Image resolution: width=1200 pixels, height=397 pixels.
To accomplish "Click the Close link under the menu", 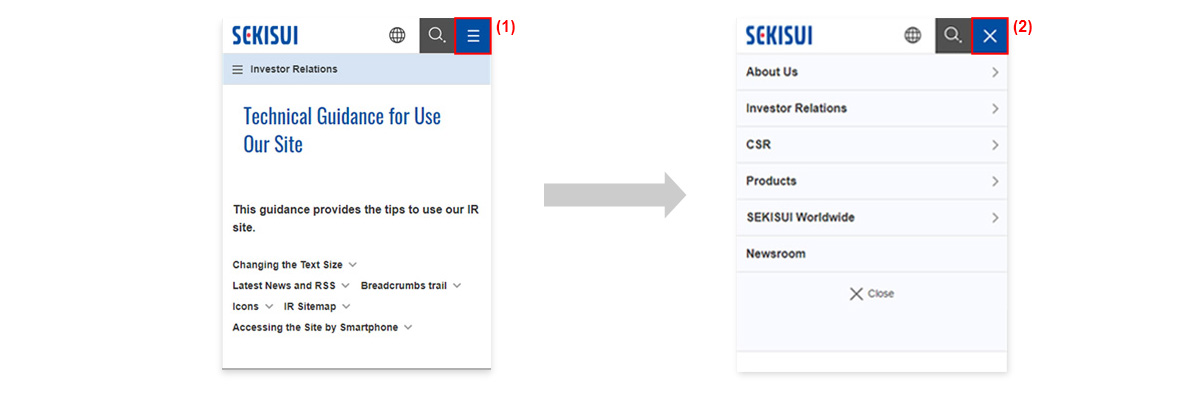I will click(x=872, y=294).
